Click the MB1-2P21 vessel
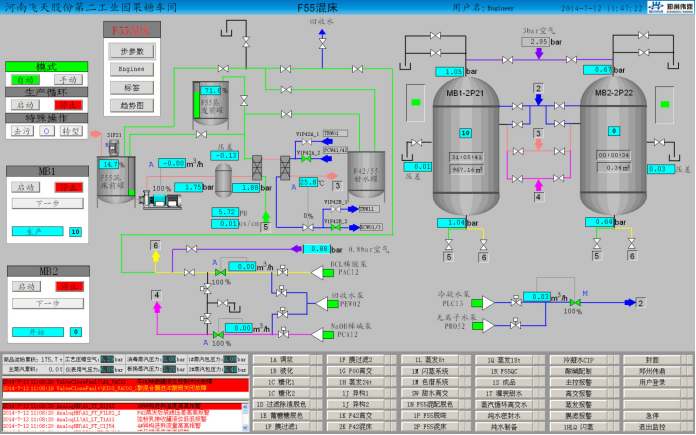 pyautogui.click(x=466, y=146)
